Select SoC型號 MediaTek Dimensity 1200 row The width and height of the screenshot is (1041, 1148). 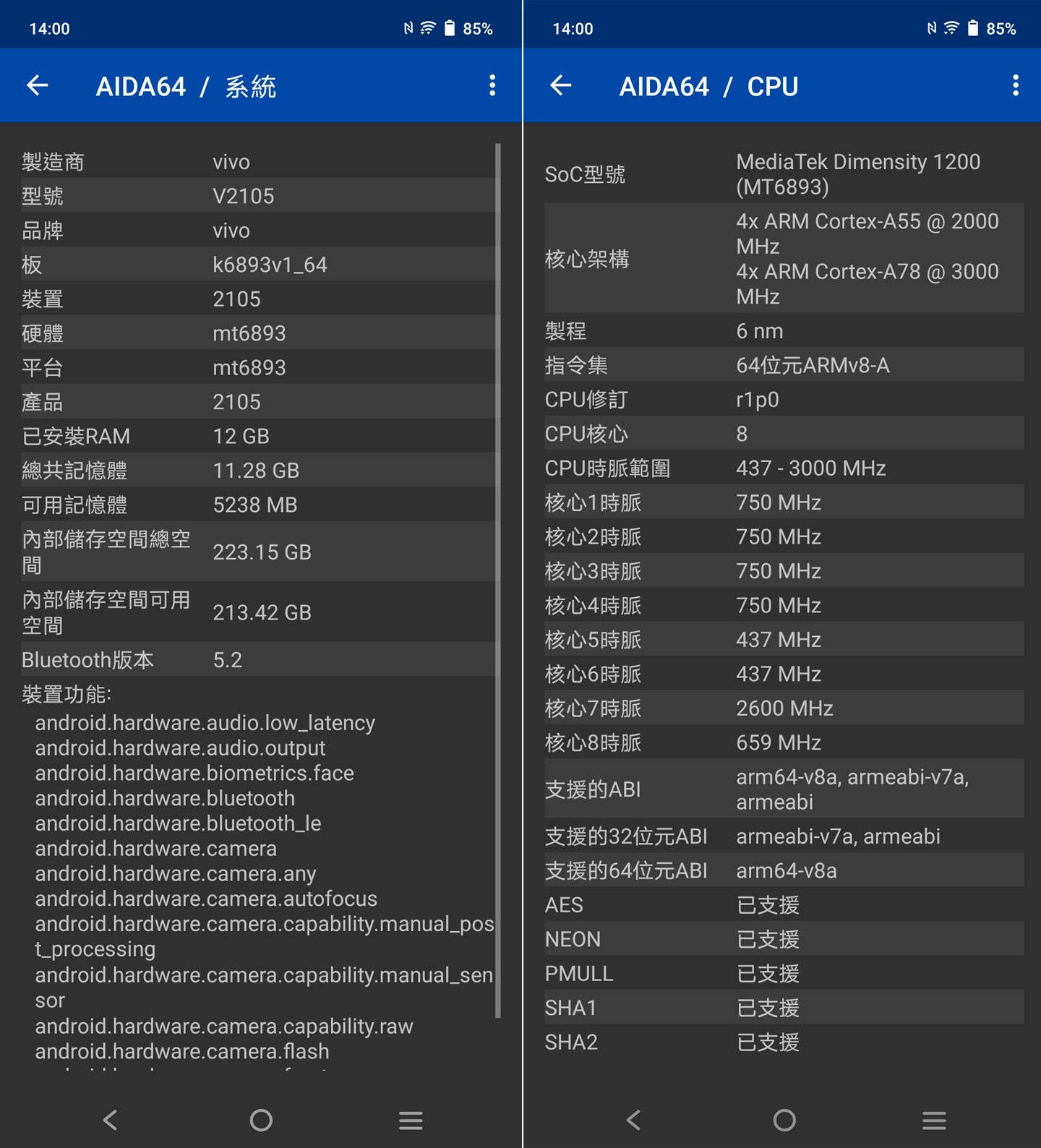point(784,174)
